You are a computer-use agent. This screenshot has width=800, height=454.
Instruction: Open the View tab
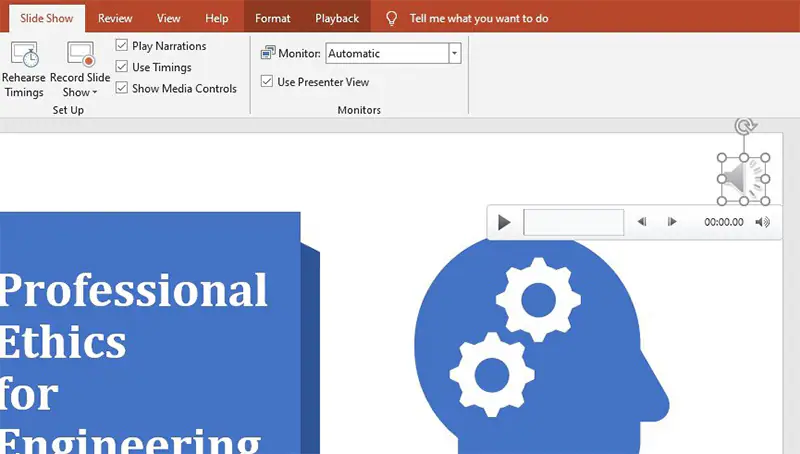pos(168,18)
